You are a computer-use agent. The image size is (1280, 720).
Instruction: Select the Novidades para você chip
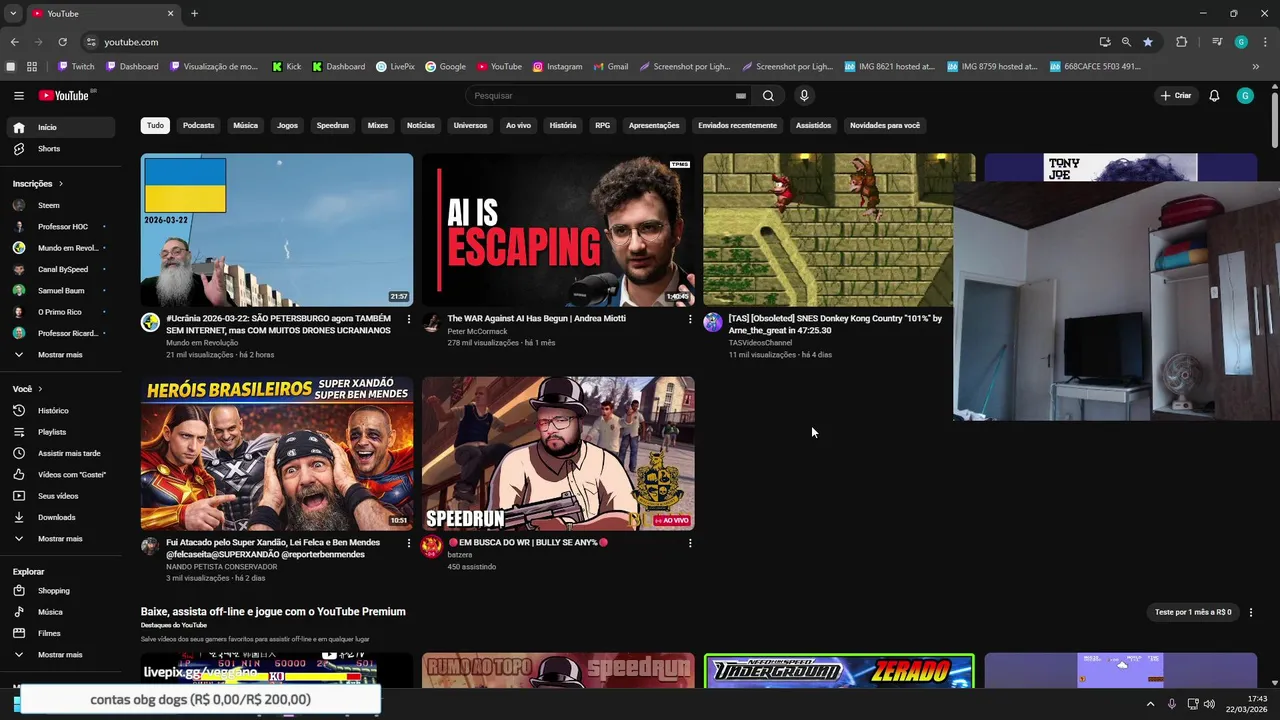click(885, 126)
